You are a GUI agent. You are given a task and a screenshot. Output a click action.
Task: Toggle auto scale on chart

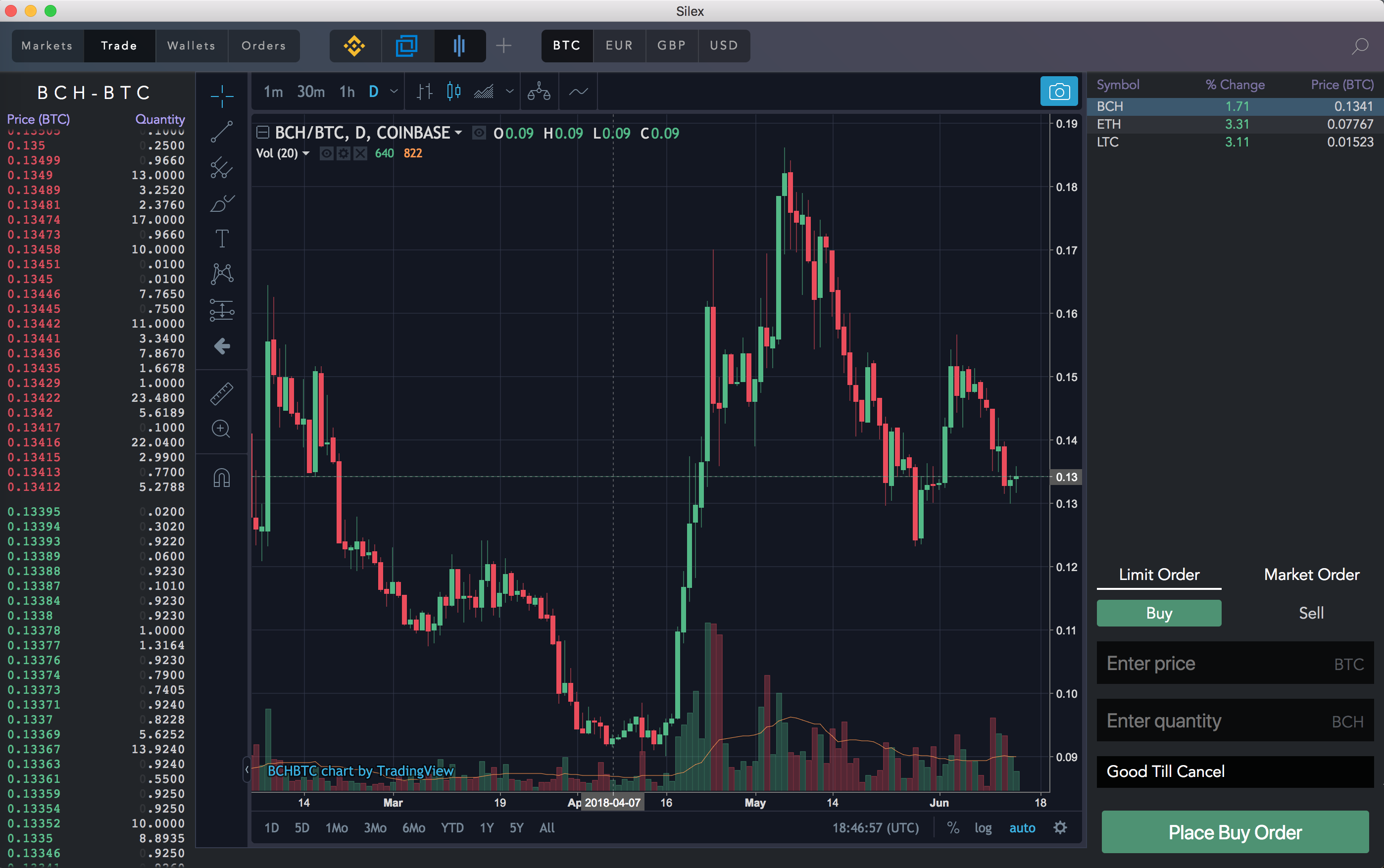[1022, 828]
